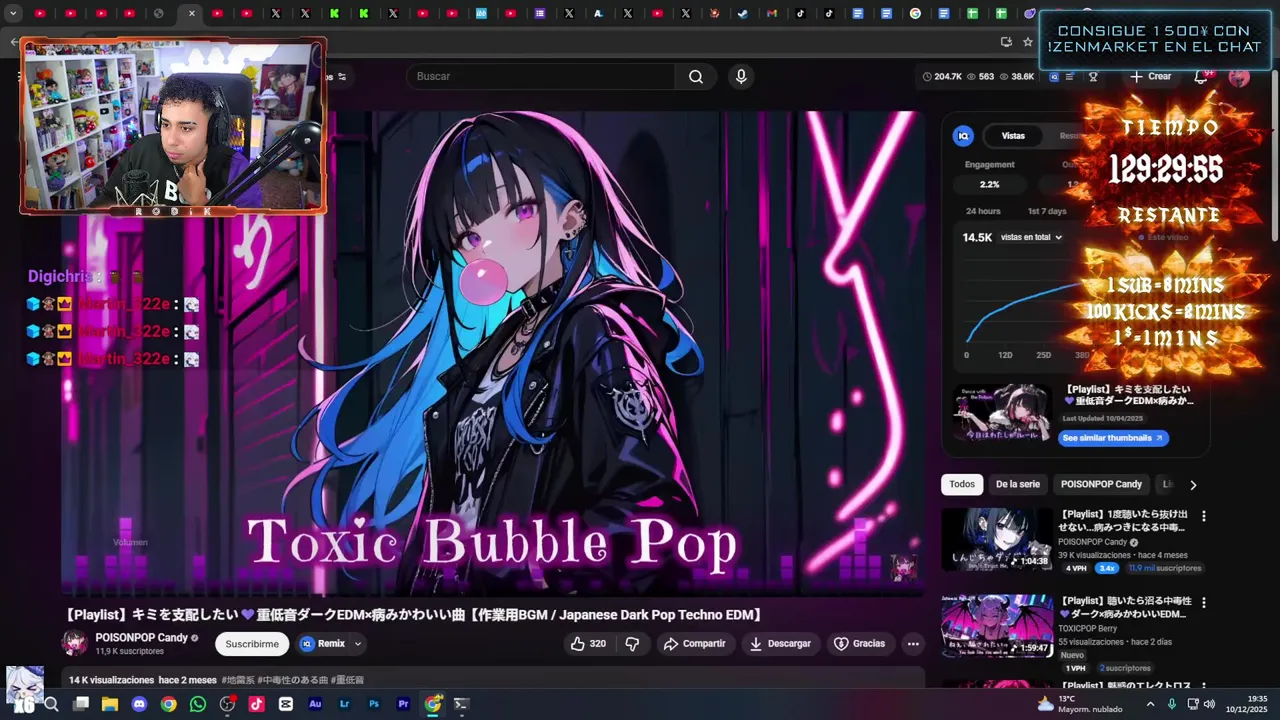Open the 1:04:38 playlist video thumbnail
Image resolution: width=1280 pixels, height=720 pixels.
997,539
